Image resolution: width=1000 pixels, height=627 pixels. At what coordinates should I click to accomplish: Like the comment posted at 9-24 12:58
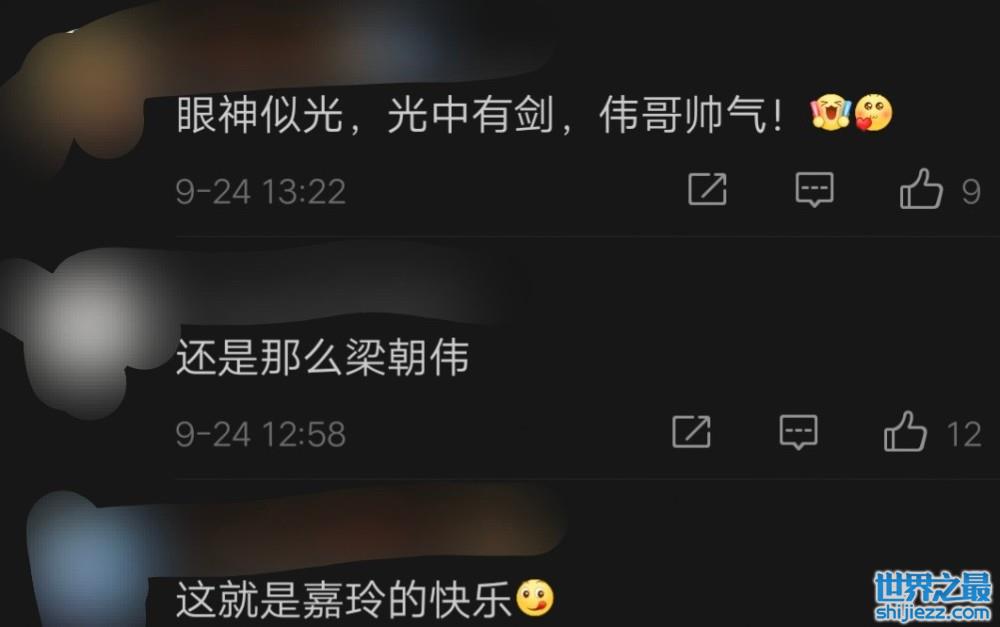pos(905,431)
